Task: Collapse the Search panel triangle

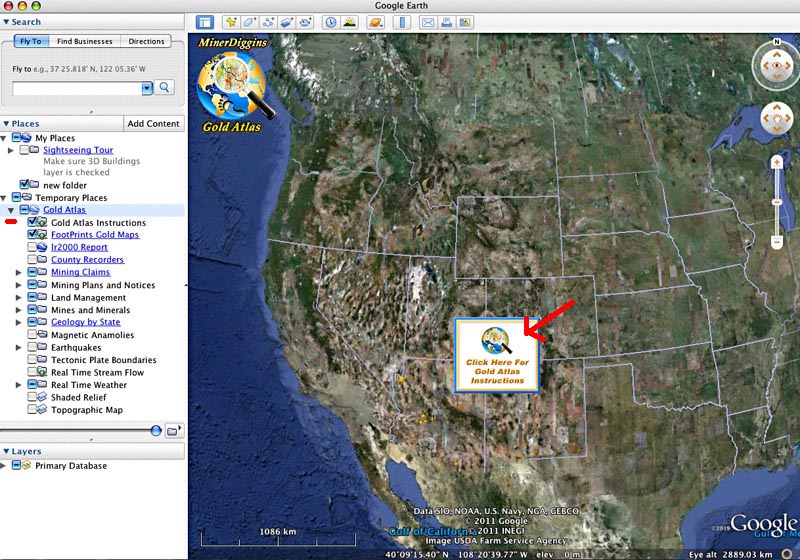Action: coord(6,22)
